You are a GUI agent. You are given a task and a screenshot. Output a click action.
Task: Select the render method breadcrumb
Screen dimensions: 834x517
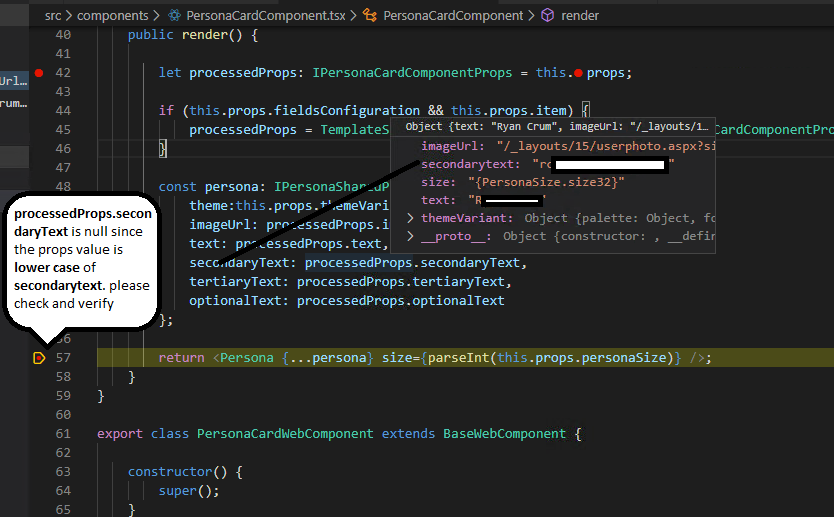tap(580, 16)
